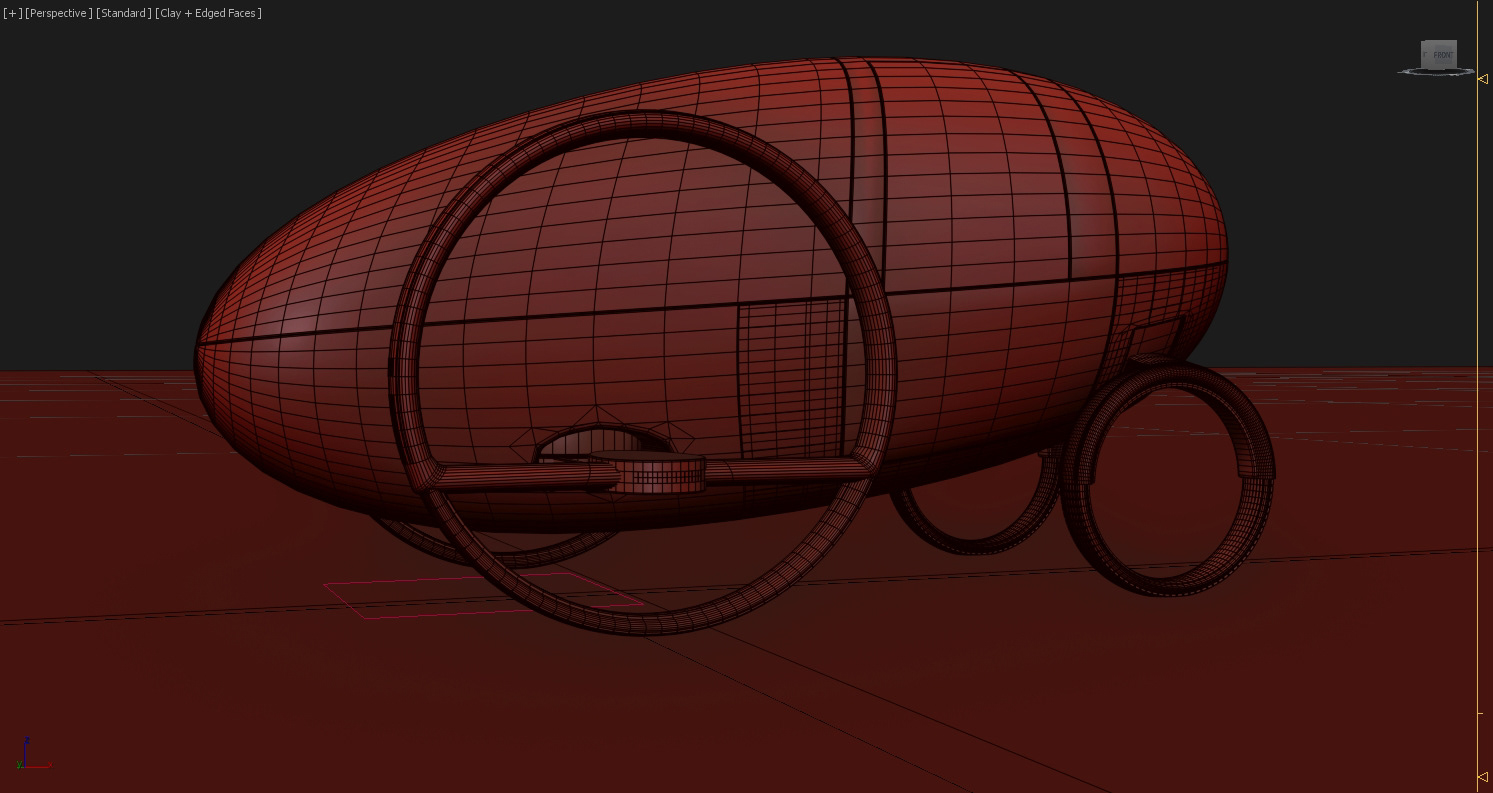Click the XYZ axis tripod in the corner
Screen dimensions: 1493x793
point(32,754)
